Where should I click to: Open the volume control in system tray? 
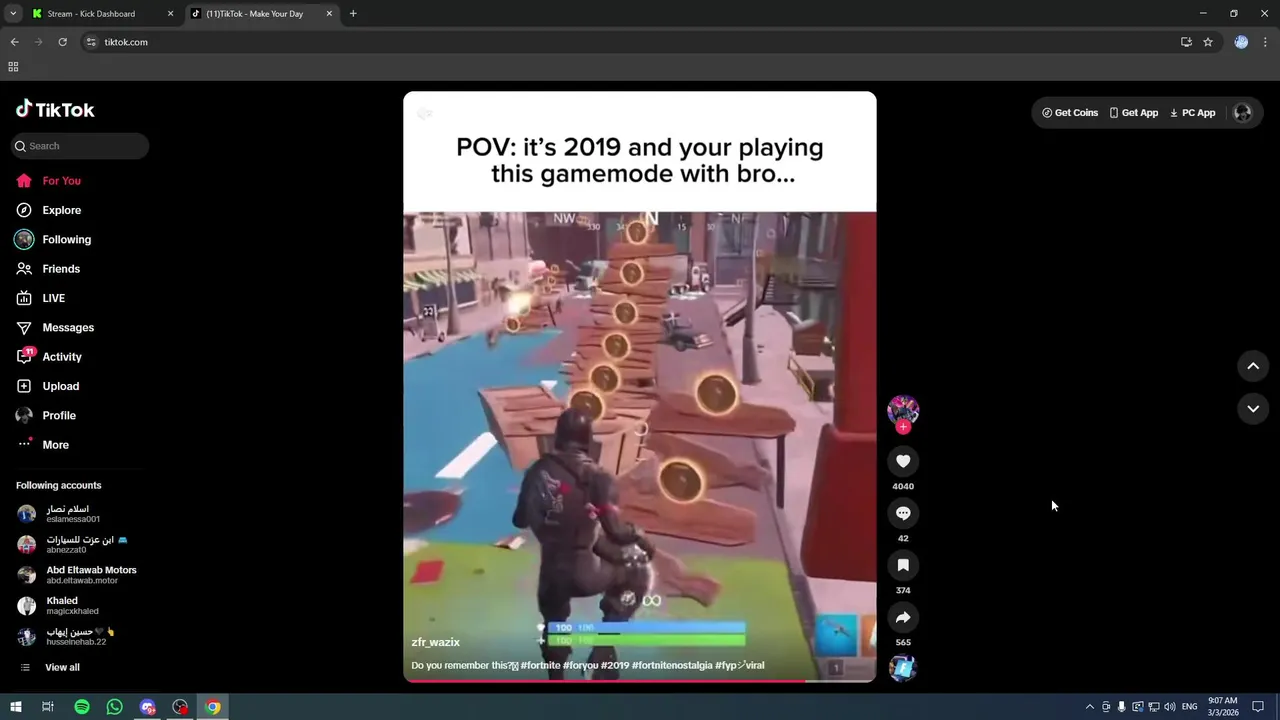coord(1169,707)
